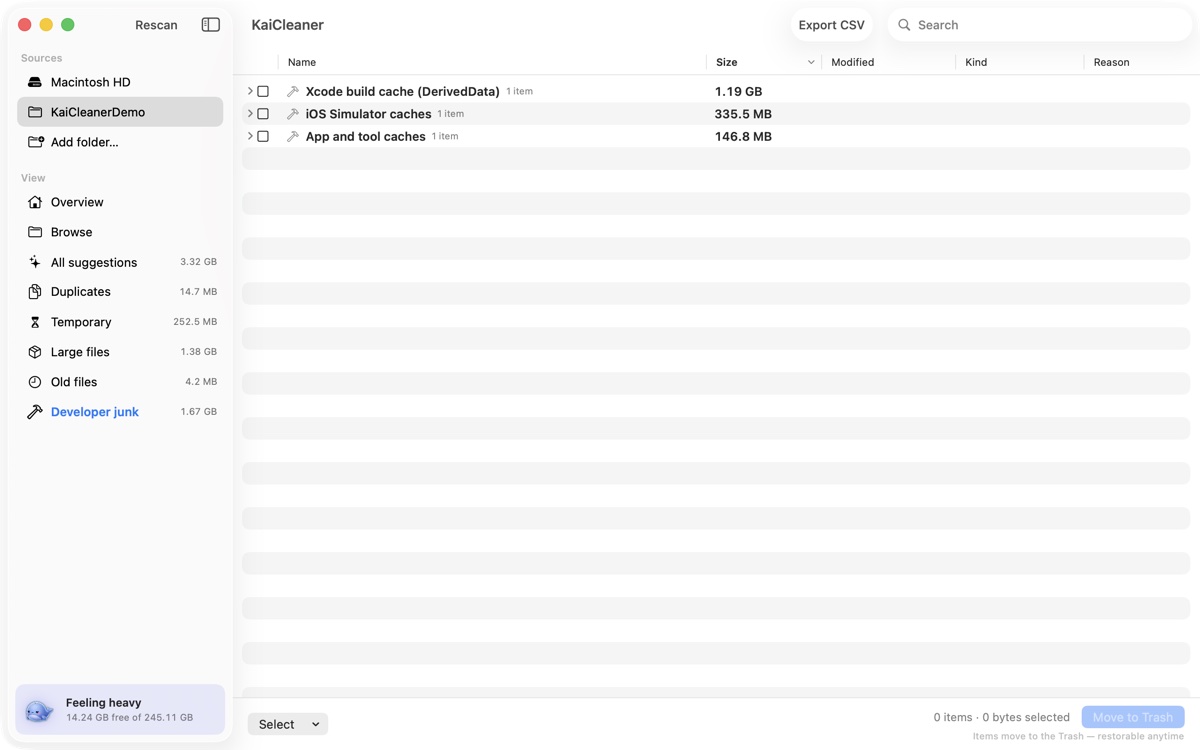Click the Large files box icon
The height and width of the screenshot is (750, 1200).
[x=35, y=352]
